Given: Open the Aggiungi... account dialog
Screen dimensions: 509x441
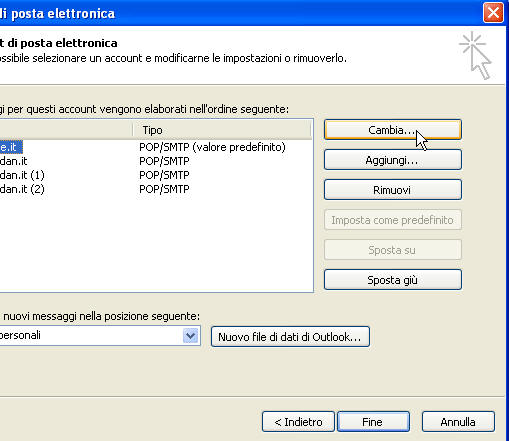Looking at the screenshot, I should (x=393, y=160).
